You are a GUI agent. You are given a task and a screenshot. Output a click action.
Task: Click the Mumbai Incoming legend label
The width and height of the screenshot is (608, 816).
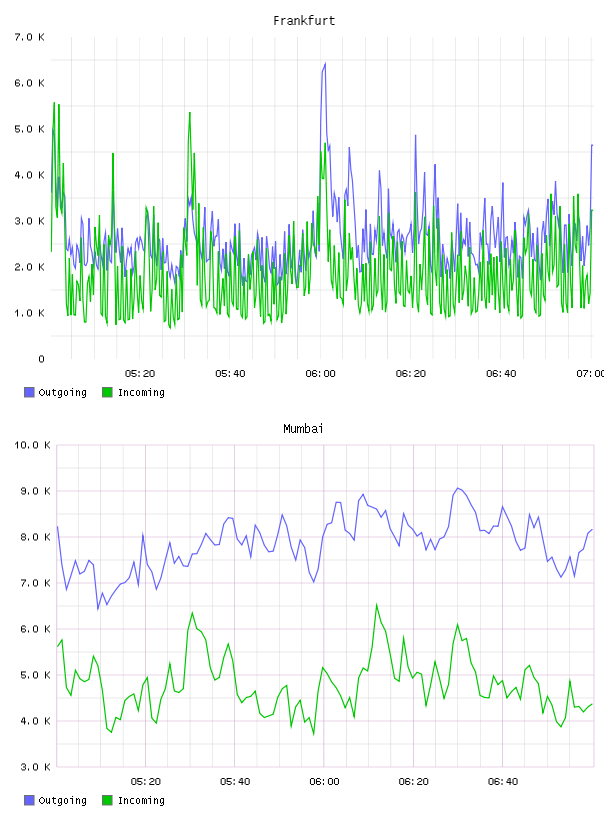[x=141, y=801]
